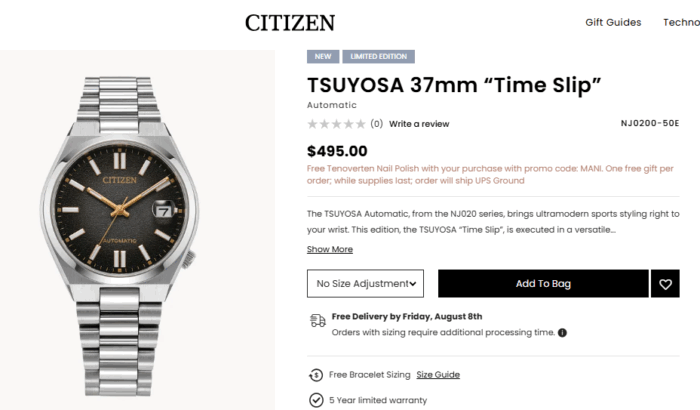This screenshot has width=700, height=410.
Task: Click the warranty checkmark icon
Action: pos(316,400)
